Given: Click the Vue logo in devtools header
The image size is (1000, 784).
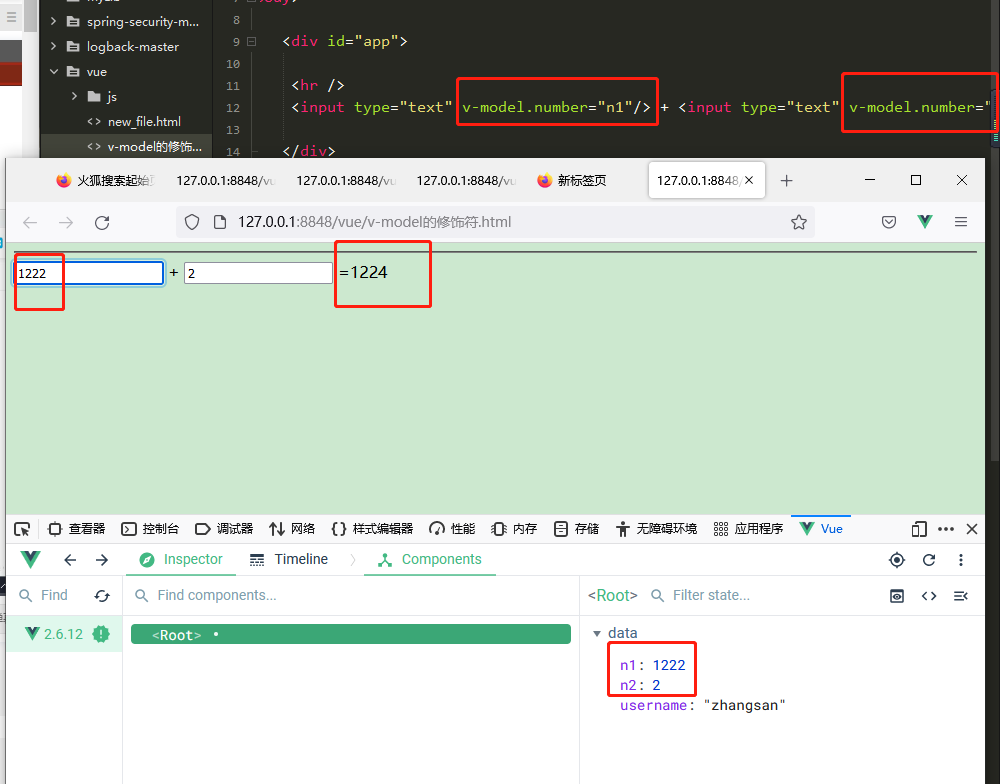Looking at the screenshot, I should (31, 559).
